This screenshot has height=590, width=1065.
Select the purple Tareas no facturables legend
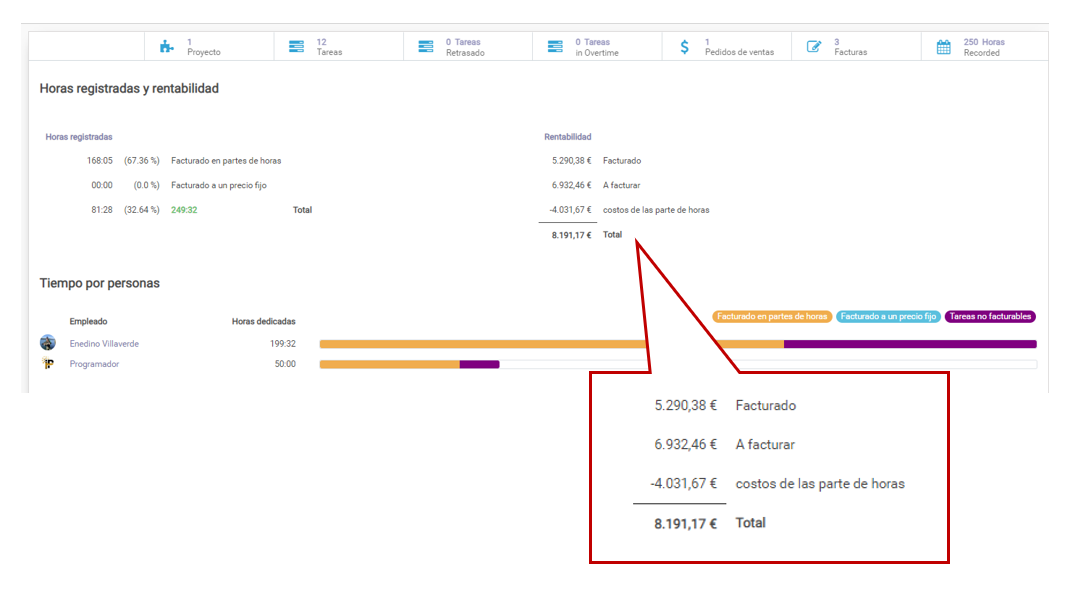coord(989,317)
